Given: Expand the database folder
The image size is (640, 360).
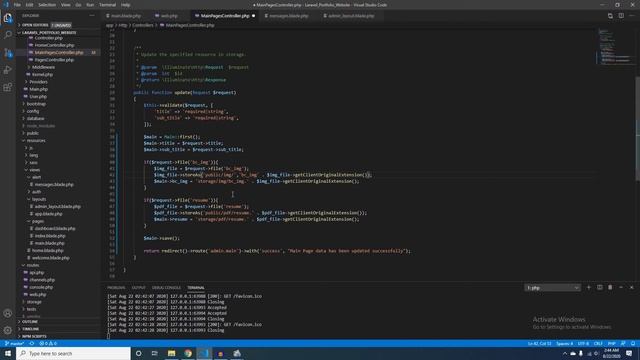Looking at the screenshot, I should (35, 118).
